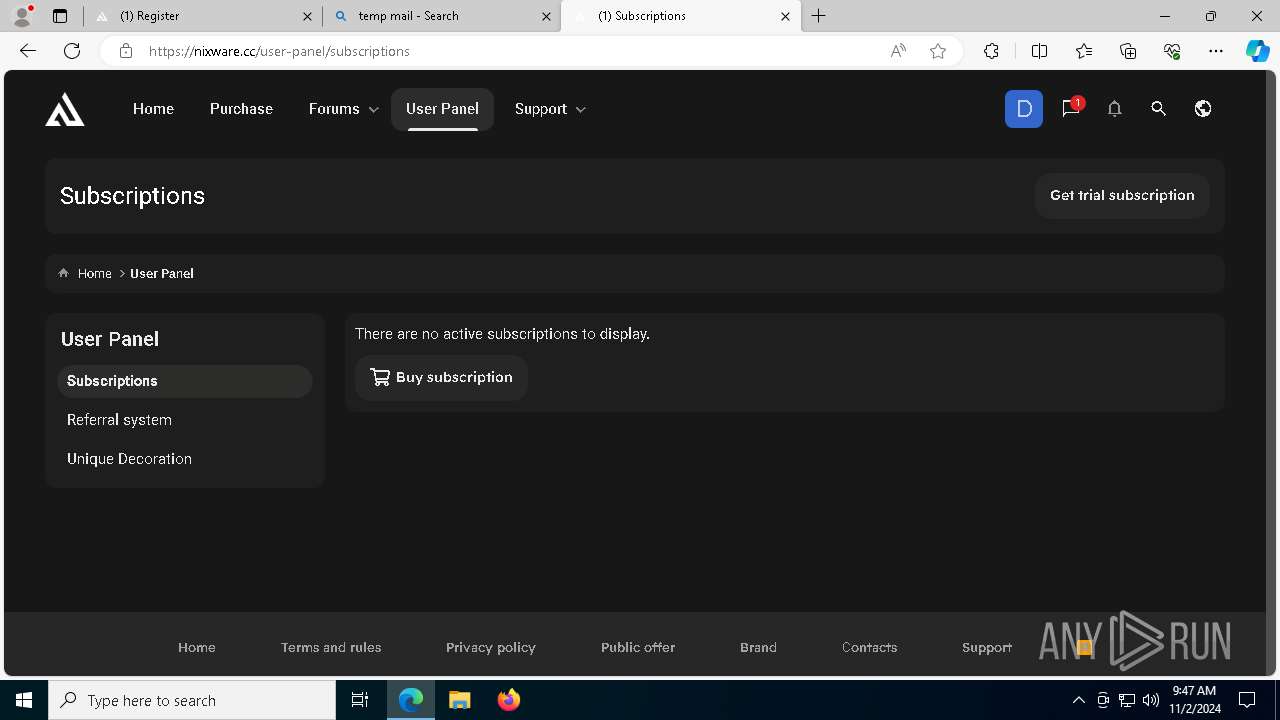Open Copilot sidebar icon

click(x=1257, y=51)
